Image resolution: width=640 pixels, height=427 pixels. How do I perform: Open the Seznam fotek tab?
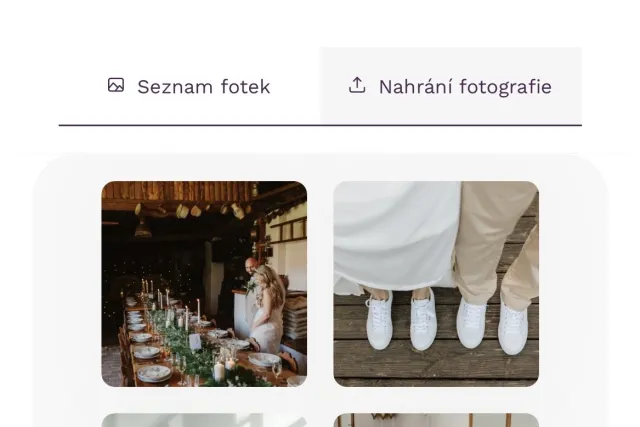[x=189, y=86]
